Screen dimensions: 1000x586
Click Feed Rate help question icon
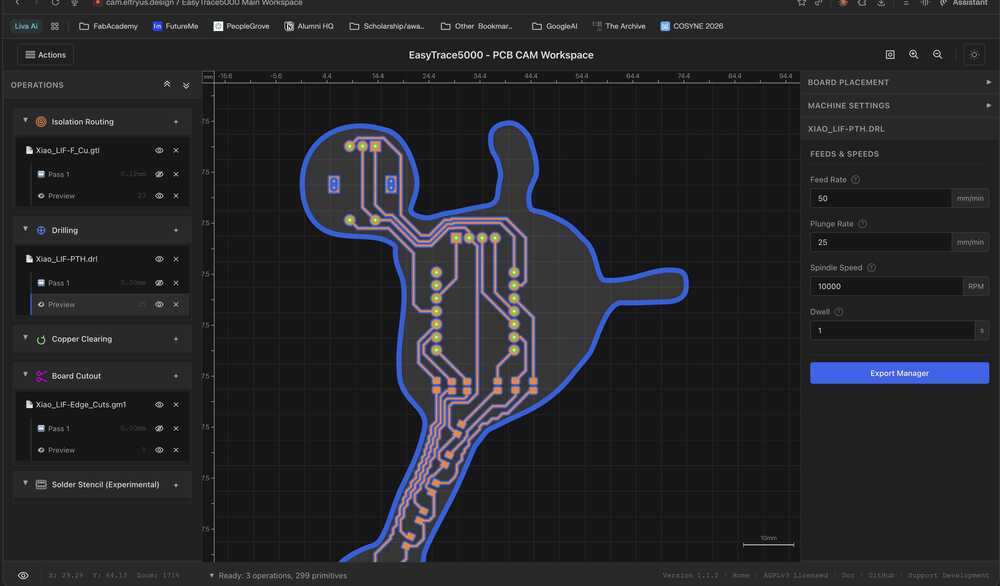coord(855,180)
